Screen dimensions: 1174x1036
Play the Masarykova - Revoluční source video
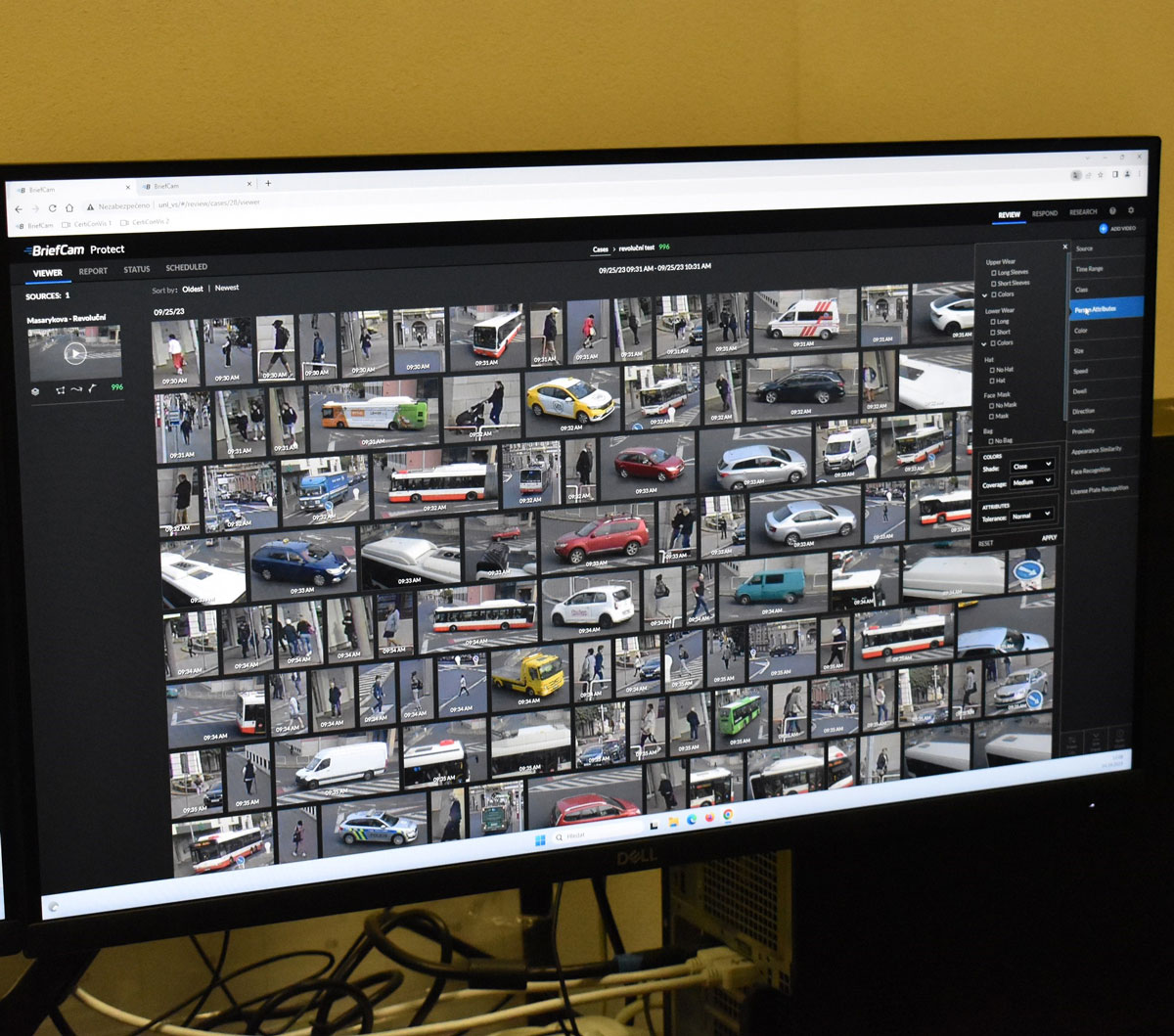tap(75, 354)
